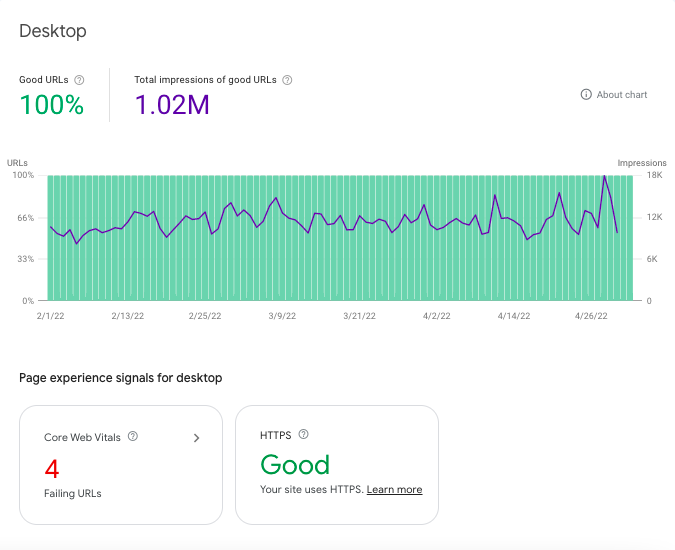Image resolution: width=675 pixels, height=550 pixels.
Task: Open help icon beside Total impressions label
Action: point(287,80)
